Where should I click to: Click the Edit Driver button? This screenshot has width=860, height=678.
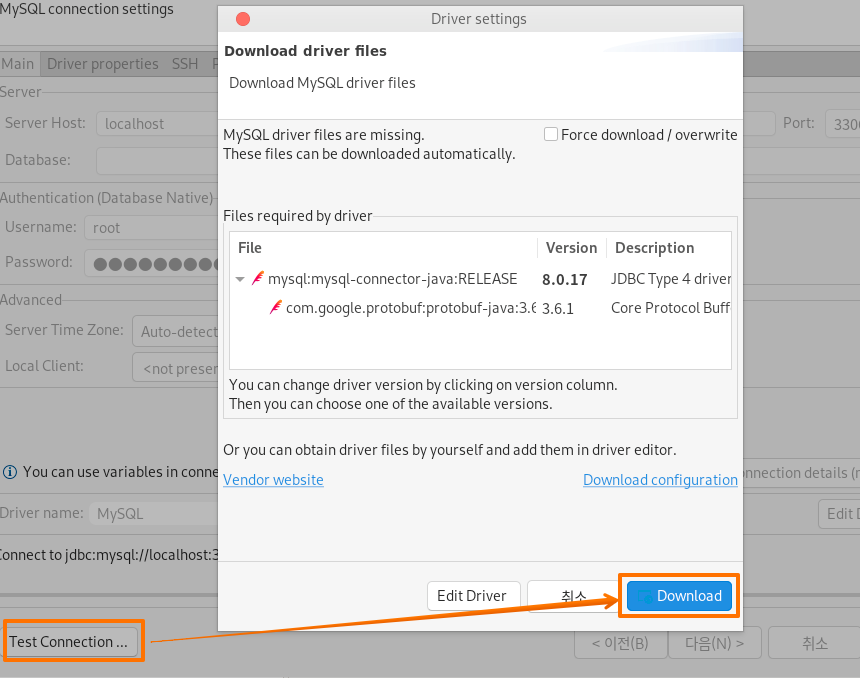click(473, 596)
